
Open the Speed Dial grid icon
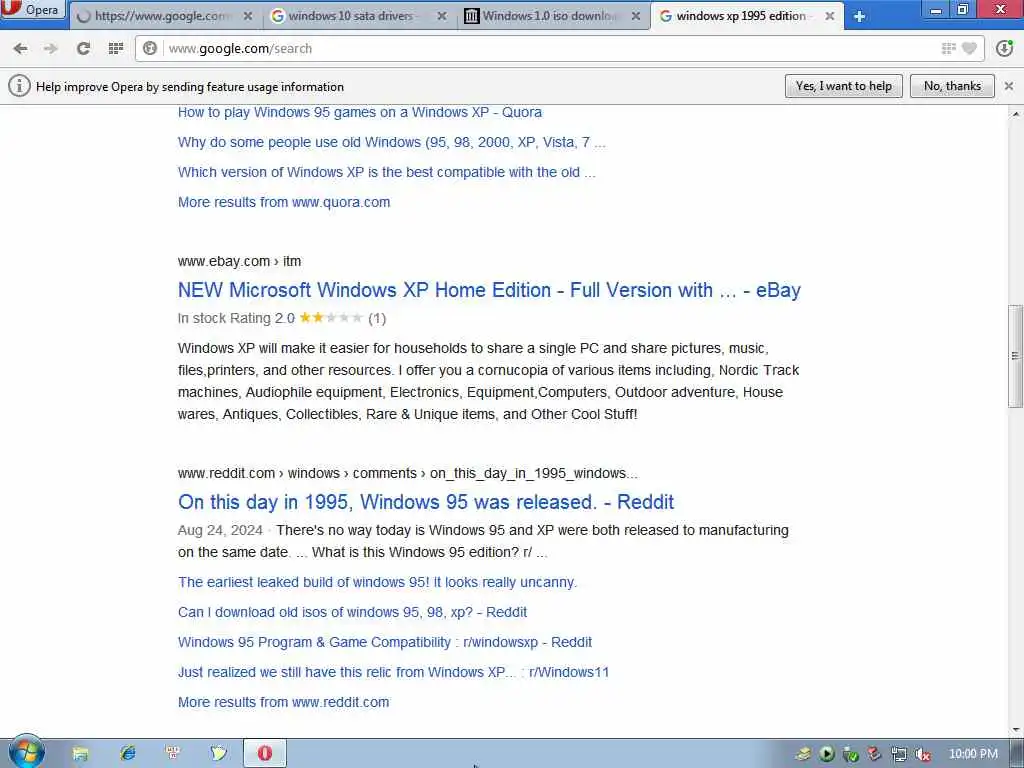pos(116,48)
